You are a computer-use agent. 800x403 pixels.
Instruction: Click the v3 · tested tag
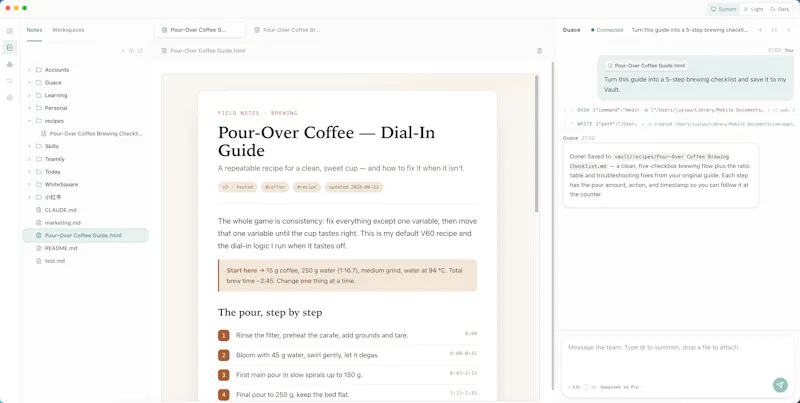tap(238, 187)
